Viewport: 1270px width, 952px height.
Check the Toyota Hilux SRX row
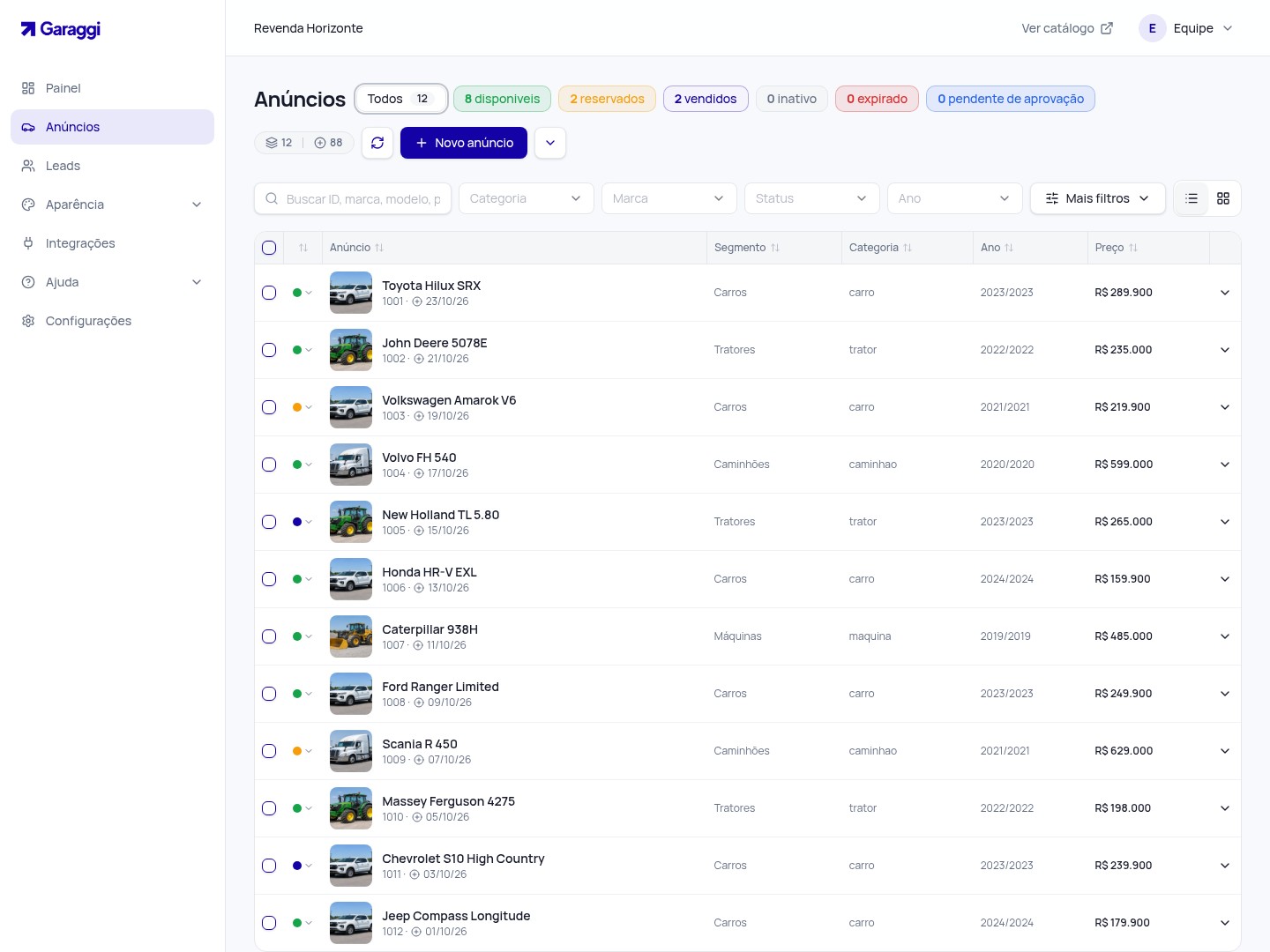coord(269,293)
